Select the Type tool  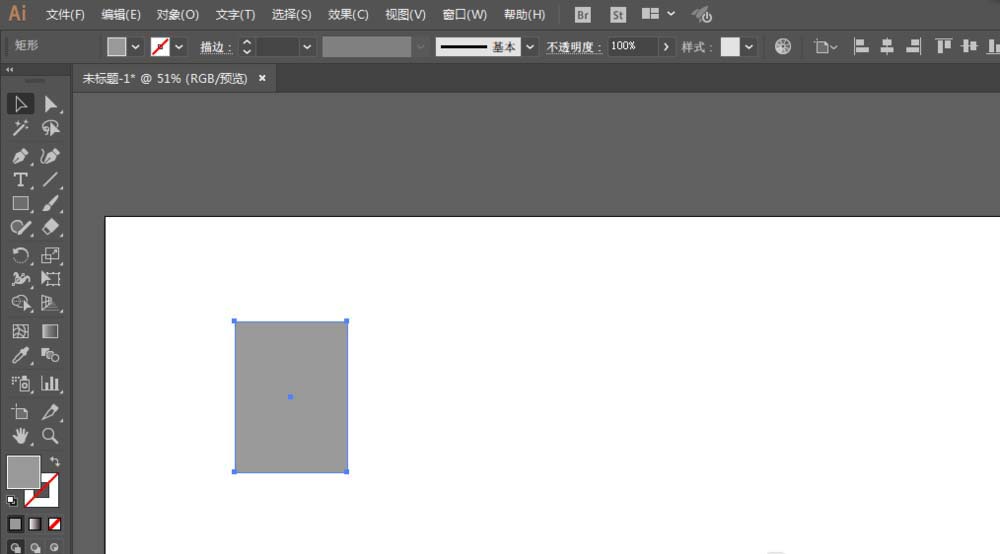[20, 180]
